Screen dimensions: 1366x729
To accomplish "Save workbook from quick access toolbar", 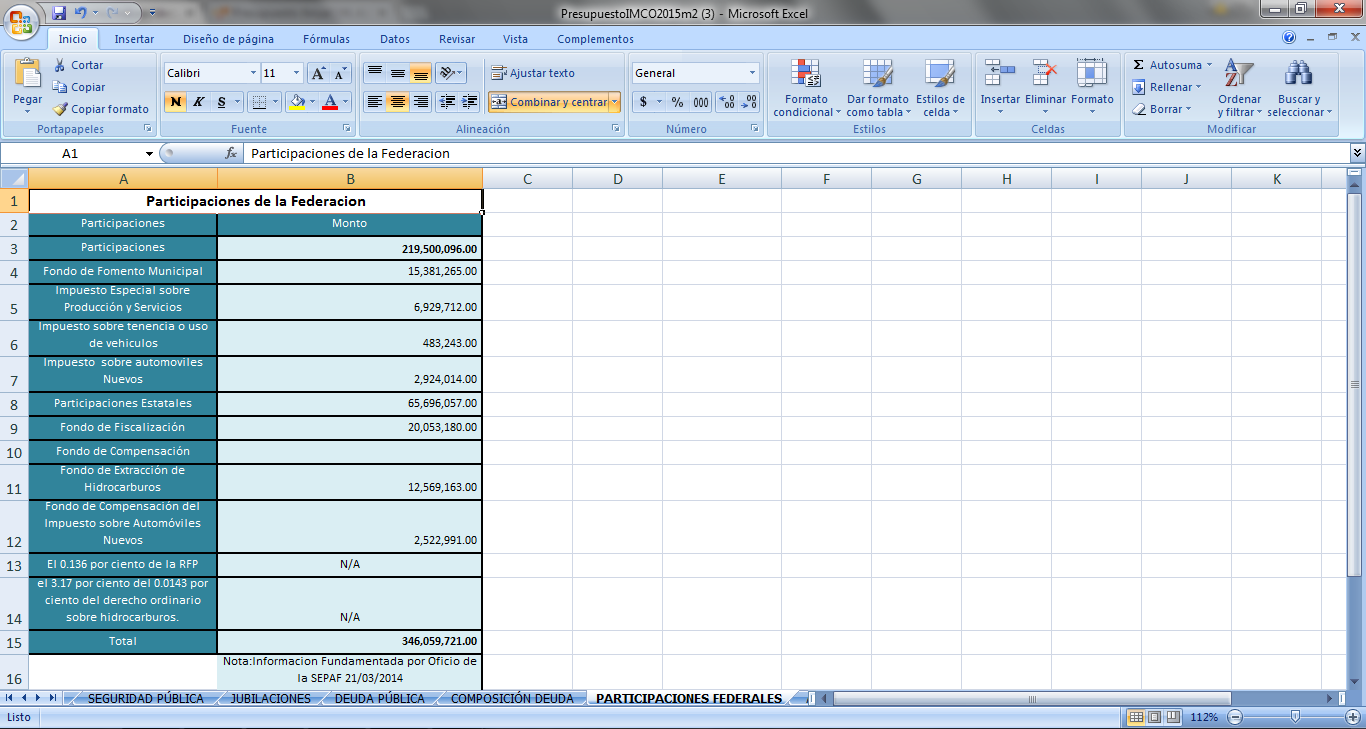I will [x=59, y=13].
